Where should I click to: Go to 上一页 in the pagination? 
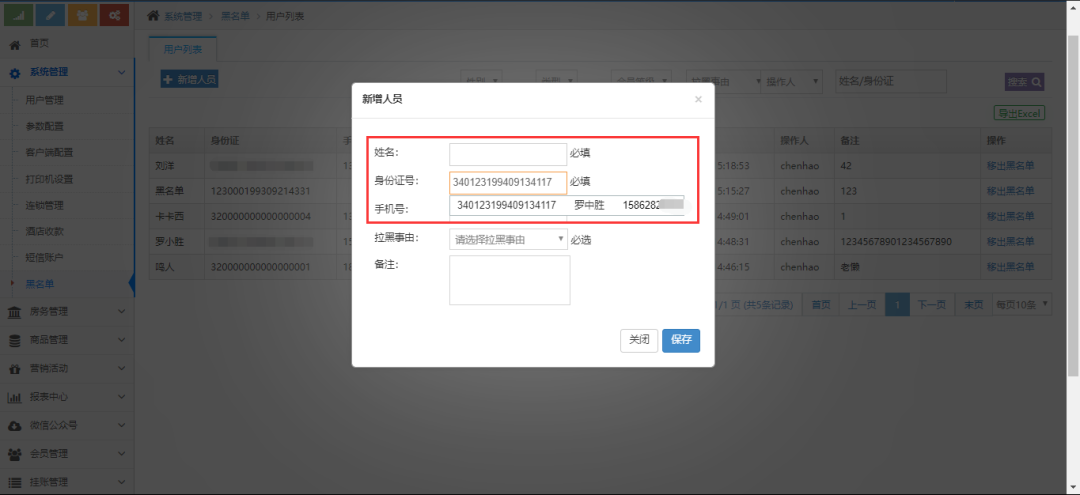tap(862, 304)
